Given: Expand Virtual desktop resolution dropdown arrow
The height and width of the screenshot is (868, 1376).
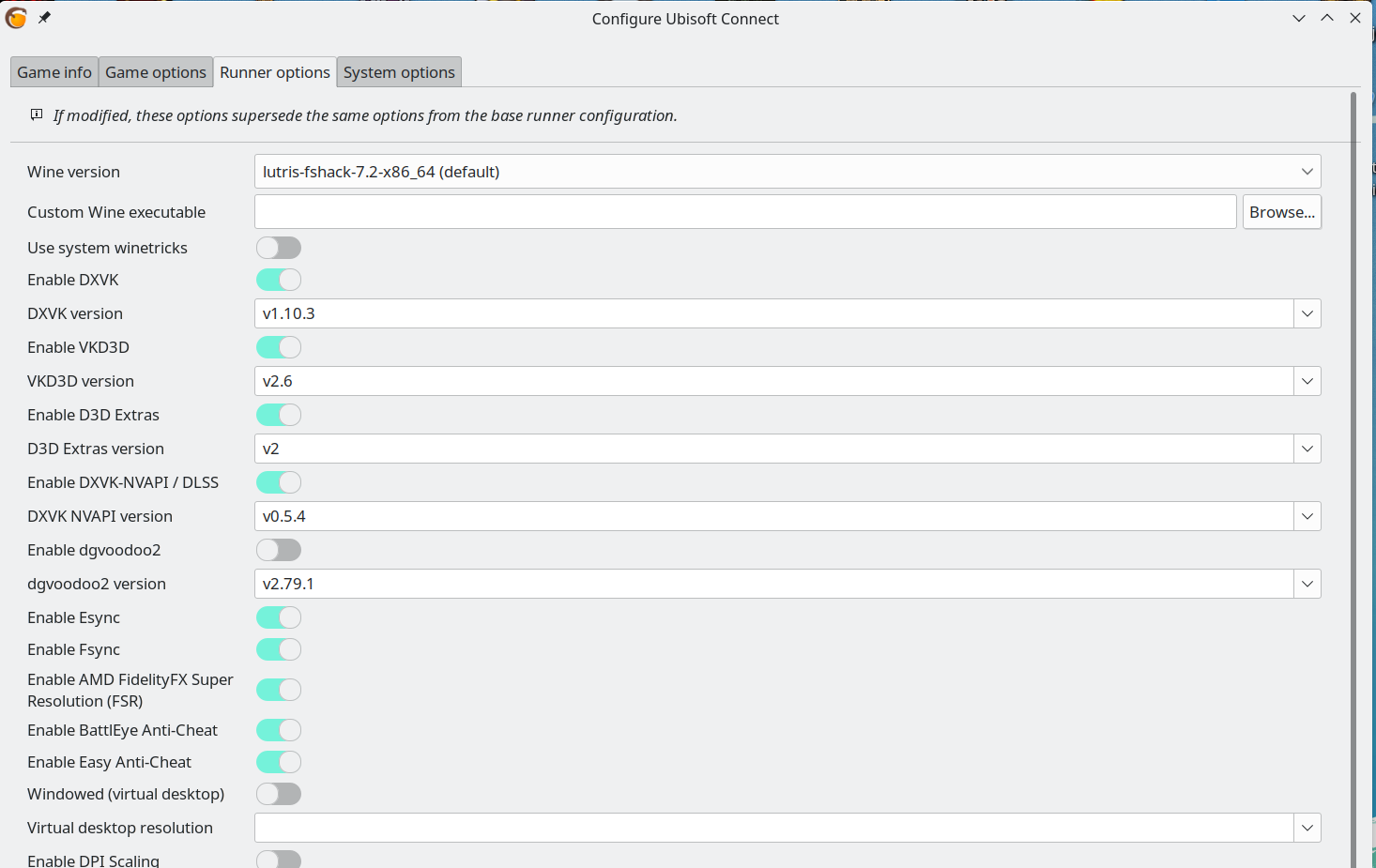Looking at the screenshot, I should click(x=1307, y=828).
